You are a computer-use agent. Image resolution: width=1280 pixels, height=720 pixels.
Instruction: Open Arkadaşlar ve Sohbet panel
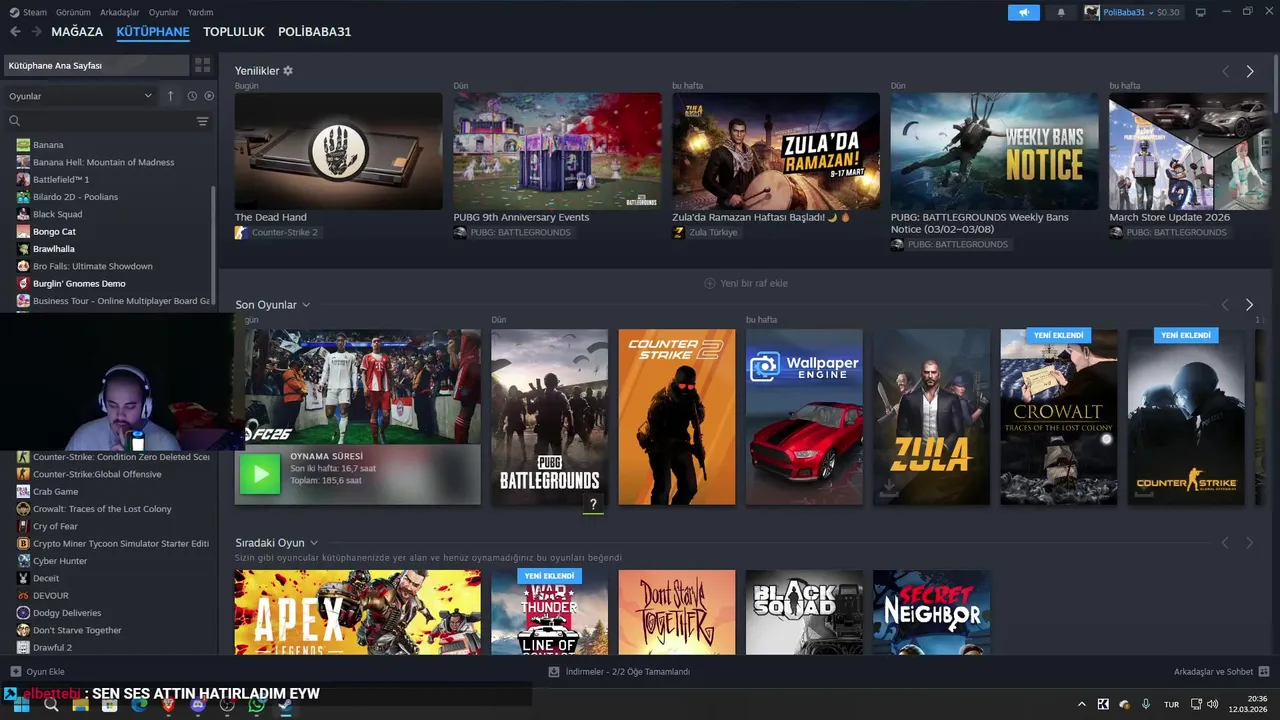tap(1221, 672)
